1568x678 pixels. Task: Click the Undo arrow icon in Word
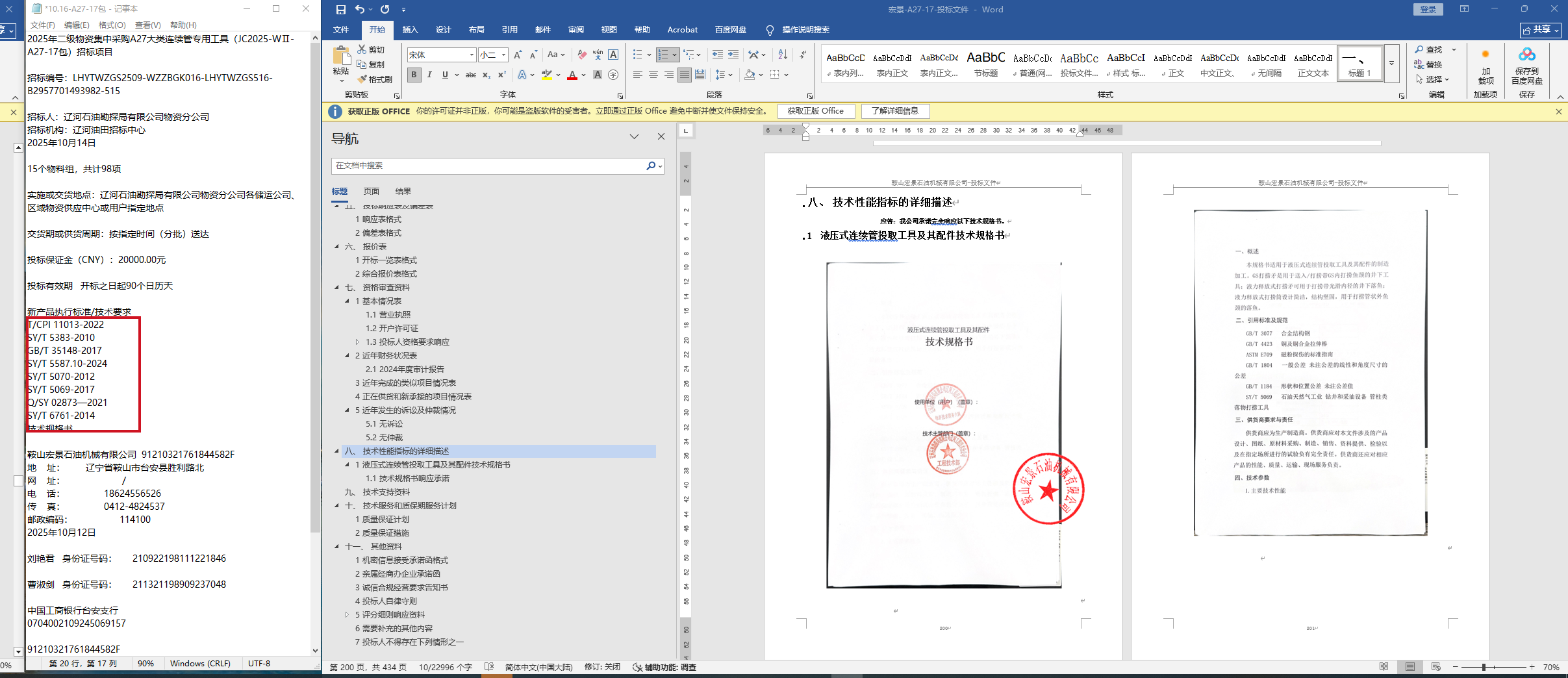pyautogui.click(x=360, y=10)
